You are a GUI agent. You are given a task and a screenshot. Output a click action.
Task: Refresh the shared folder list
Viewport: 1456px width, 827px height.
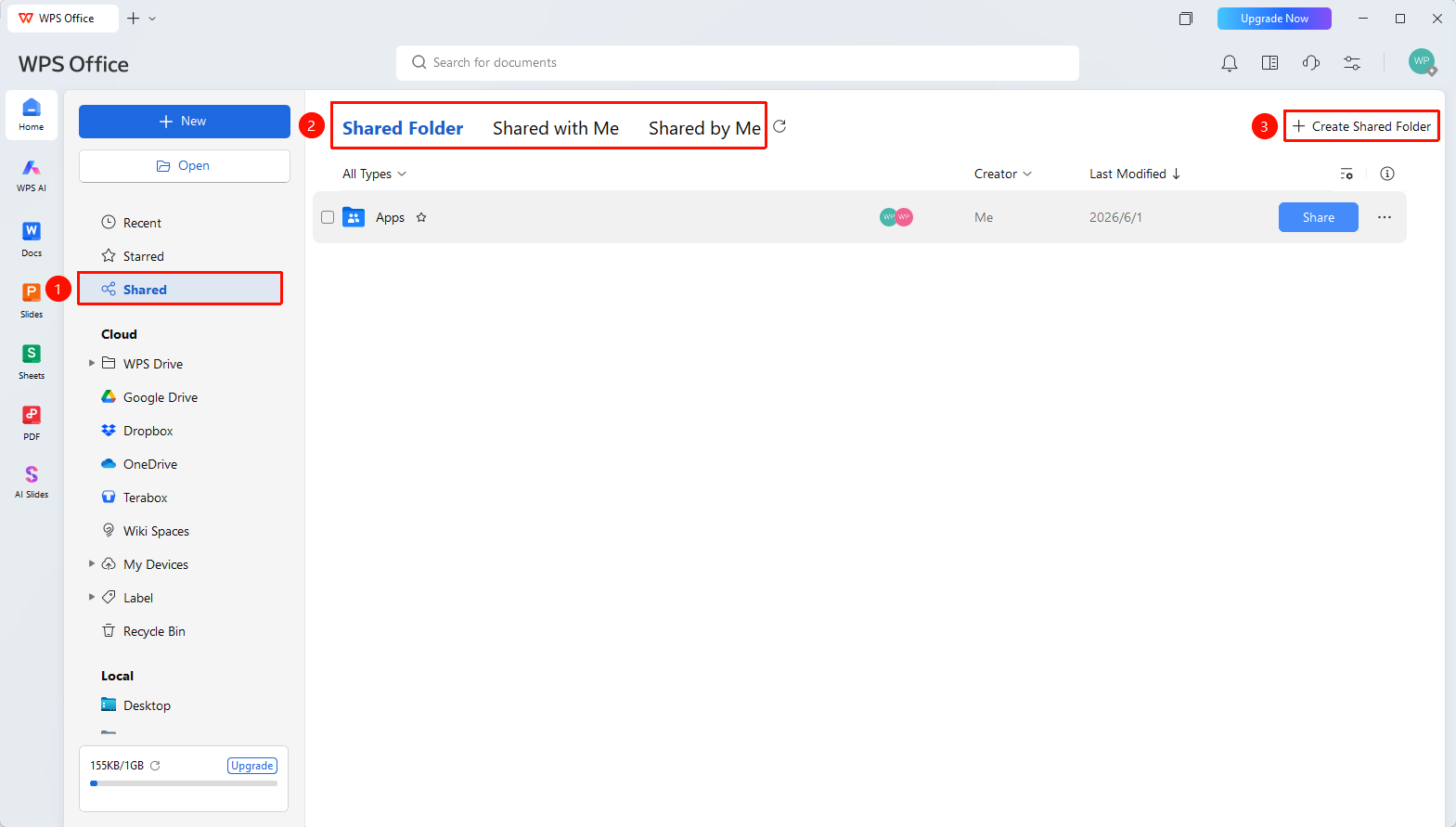pyautogui.click(x=780, y=126)
